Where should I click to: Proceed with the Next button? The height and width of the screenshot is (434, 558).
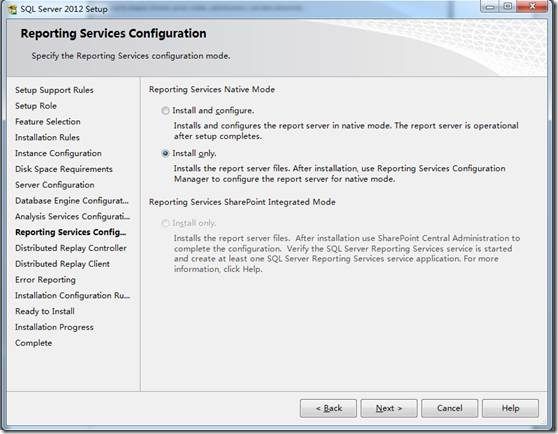[x=389, y=408]
